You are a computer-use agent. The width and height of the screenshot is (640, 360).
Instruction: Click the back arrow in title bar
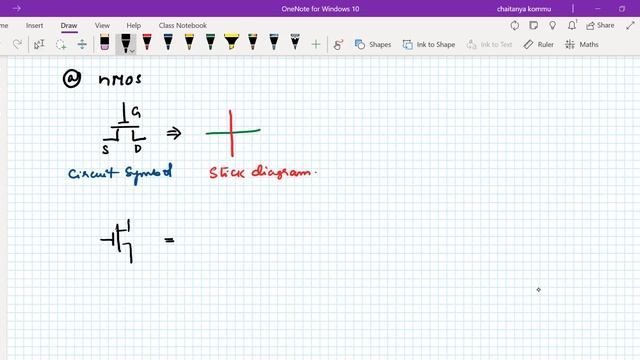pos(16,8)
